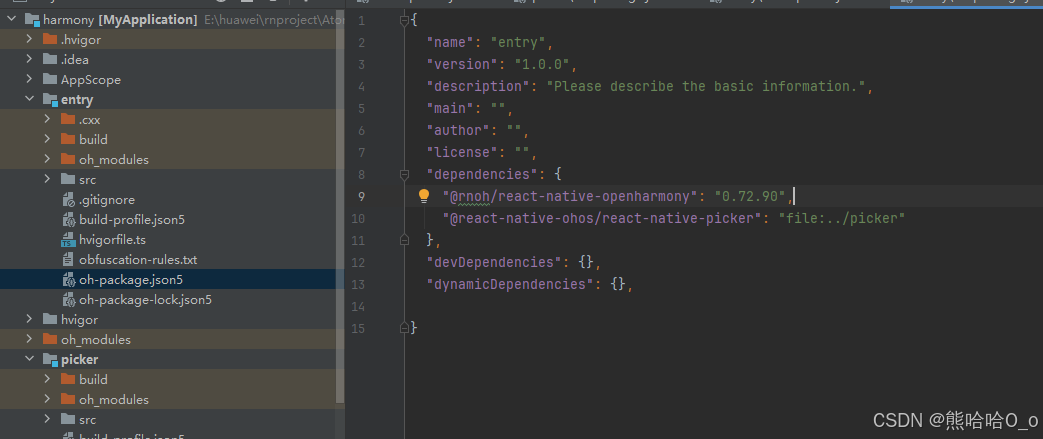Click the "file:../picker" path value
The width and height of the screenshot is (1043, 439).
841,218
